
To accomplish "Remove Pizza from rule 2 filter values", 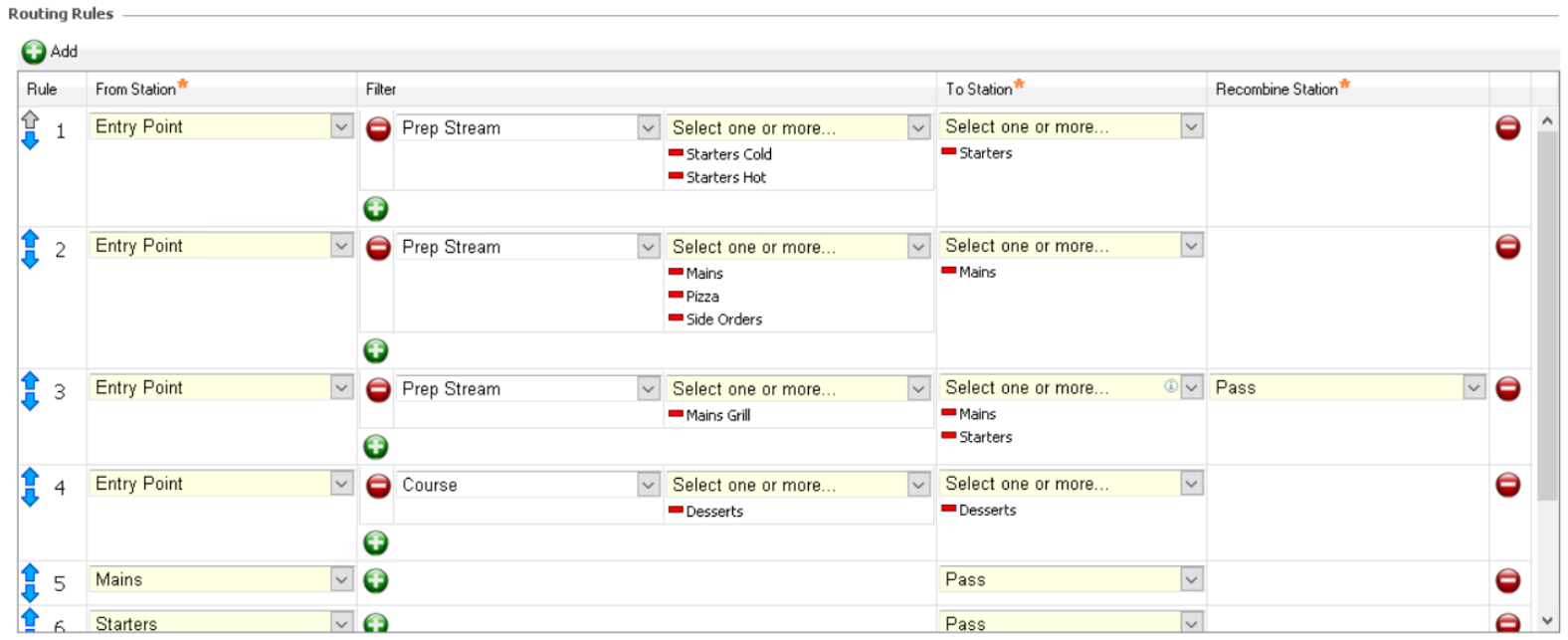I will tap(676, 296).
